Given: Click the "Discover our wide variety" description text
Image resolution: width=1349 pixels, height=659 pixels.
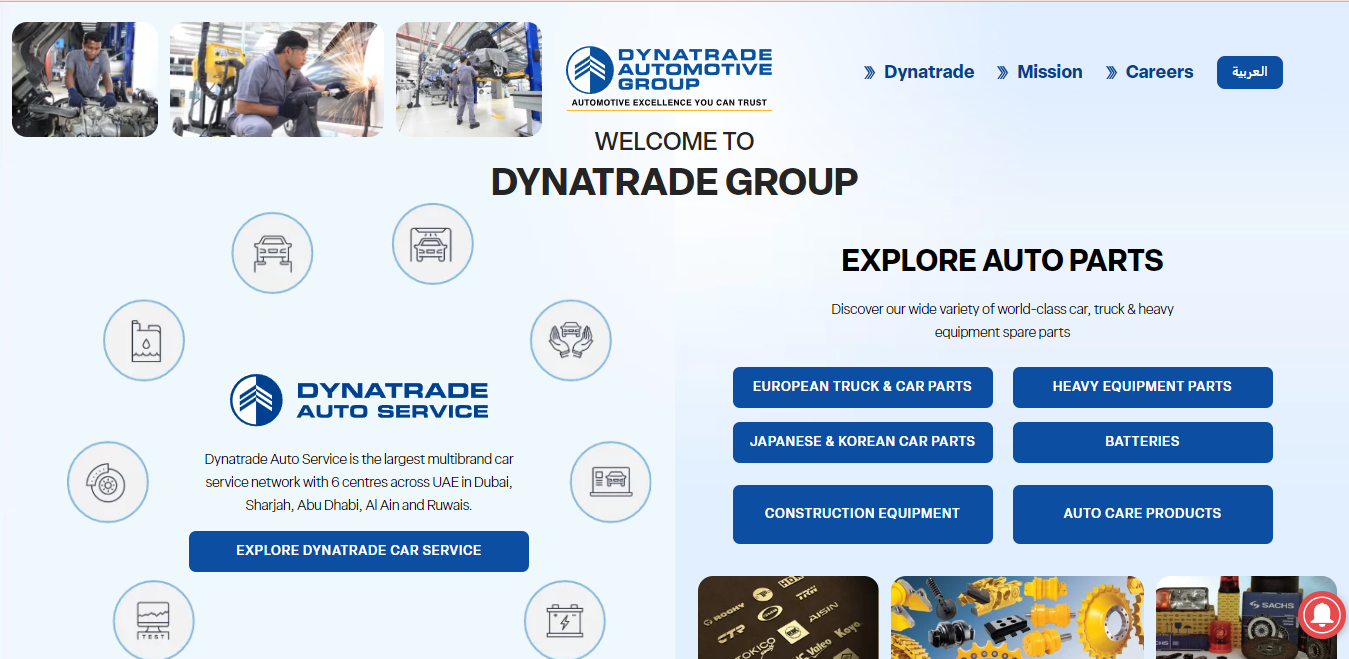Looking at the screenshot, I should [x=1003, y=320].
